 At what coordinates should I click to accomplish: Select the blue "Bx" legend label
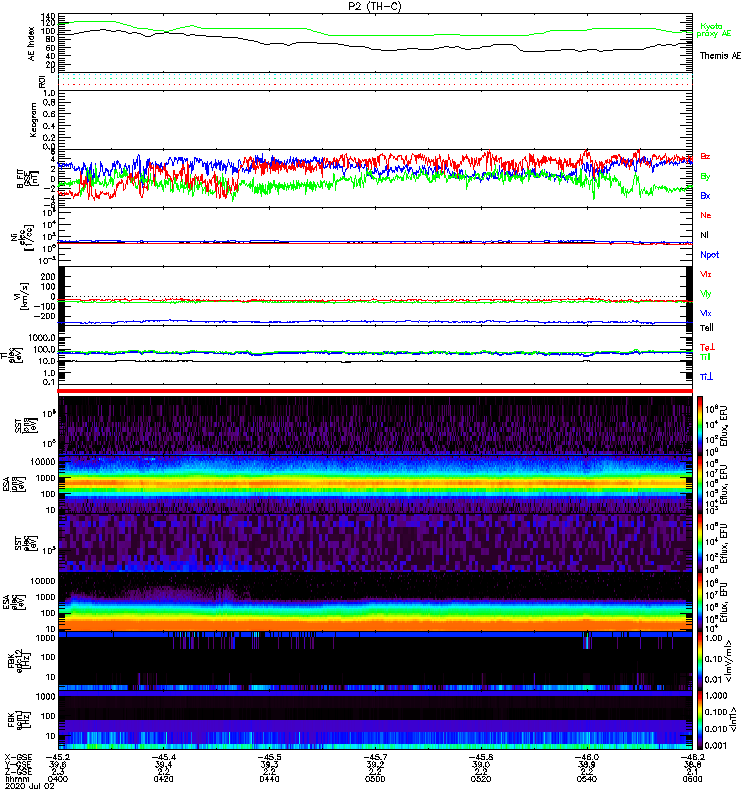(x=705, y=195)
